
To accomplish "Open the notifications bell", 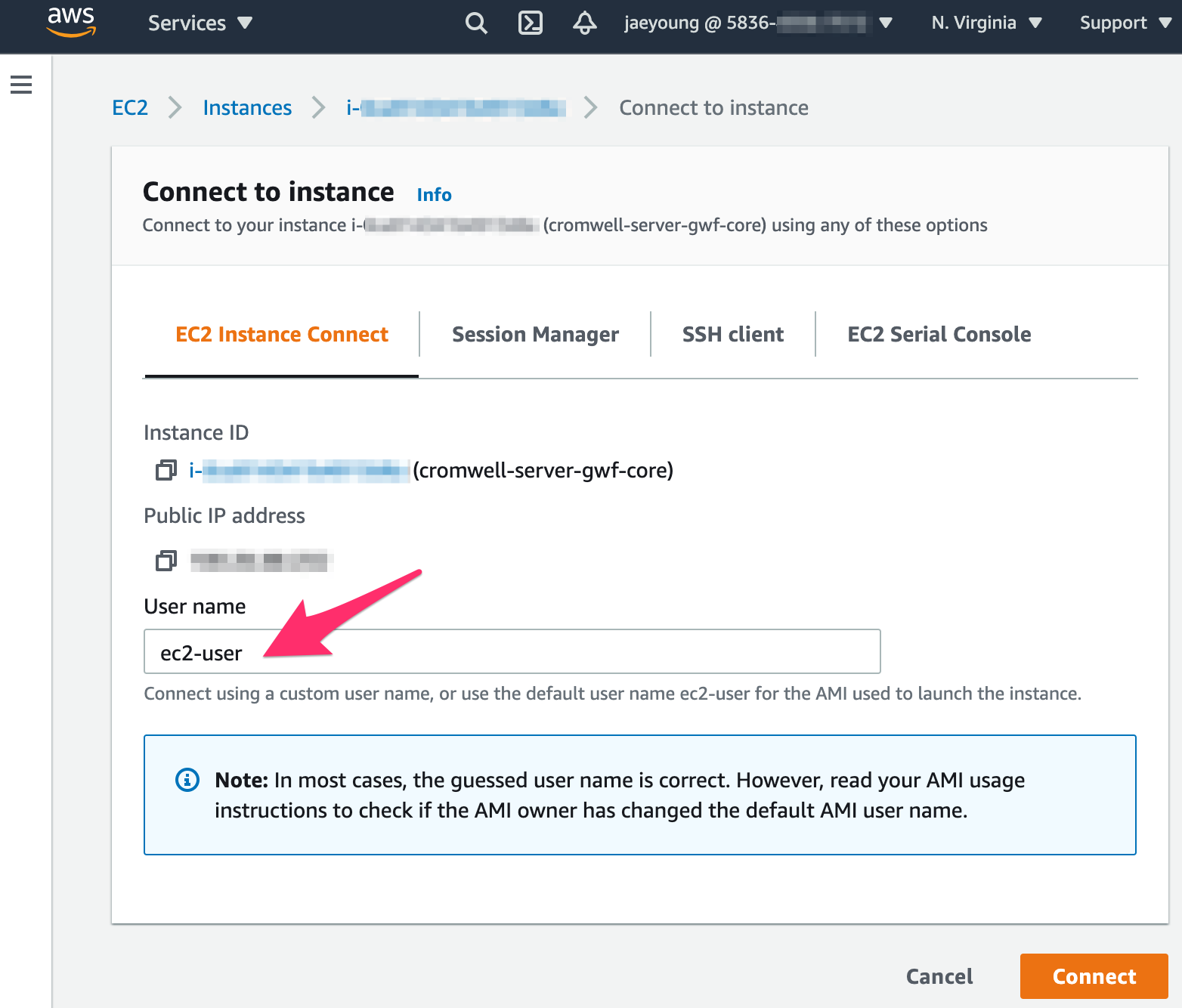I will click(585, 23).
